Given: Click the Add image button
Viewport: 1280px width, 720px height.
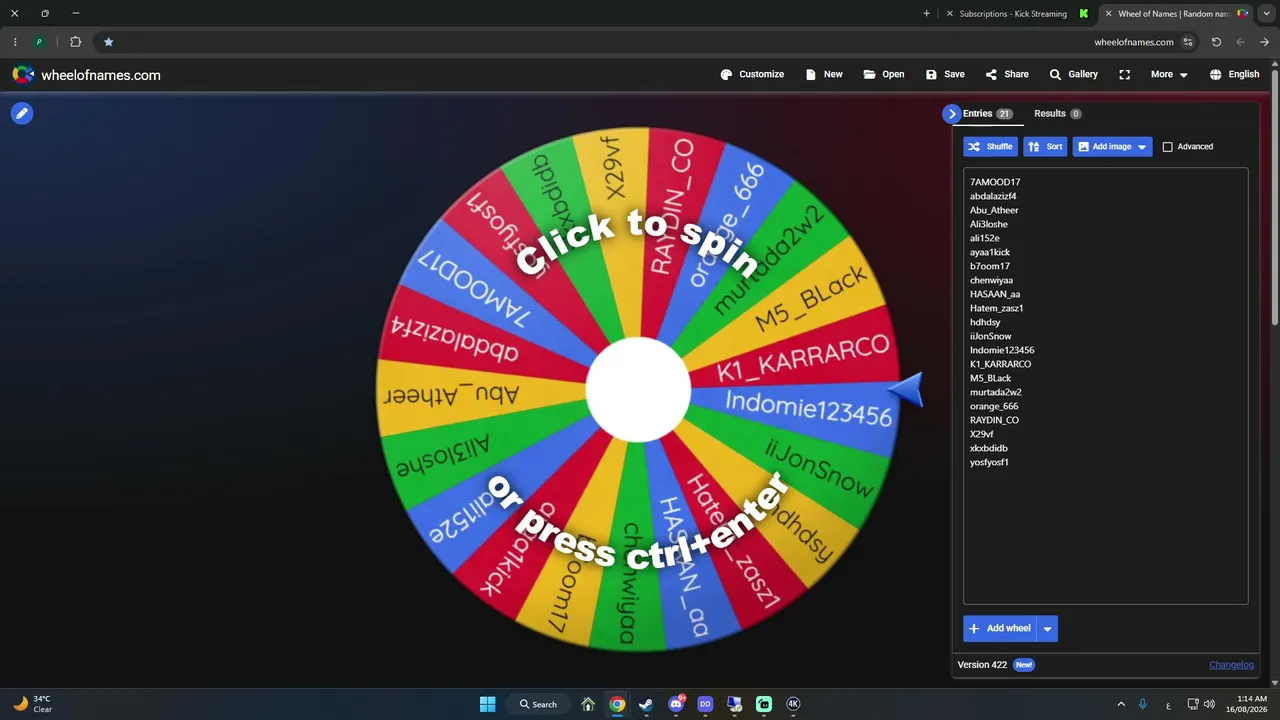Looking at the screenshot, I should (1112, 147).
